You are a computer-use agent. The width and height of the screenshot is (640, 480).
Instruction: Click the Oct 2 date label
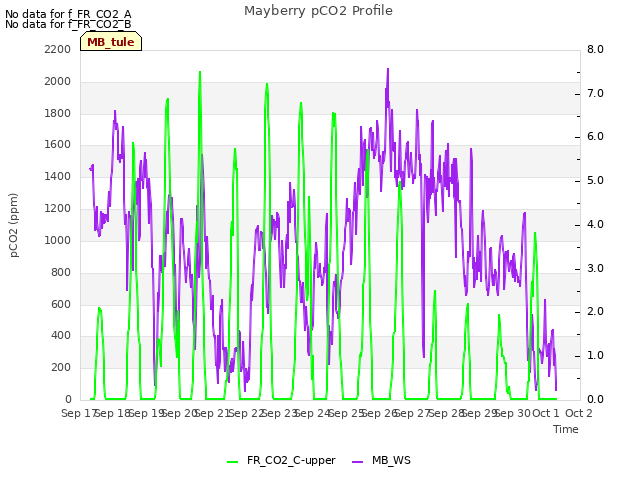578,413
